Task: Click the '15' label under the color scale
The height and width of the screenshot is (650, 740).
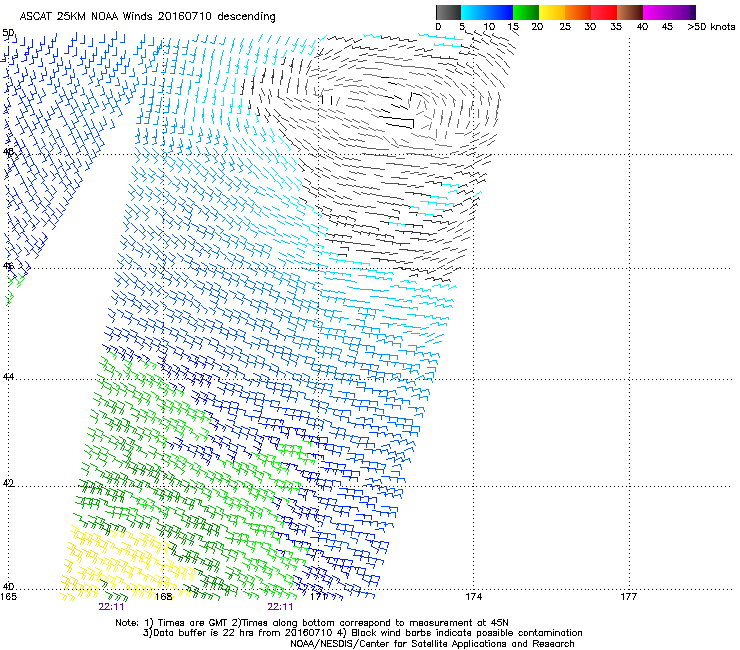Action: pyautogui.click(x=513, y=27)
